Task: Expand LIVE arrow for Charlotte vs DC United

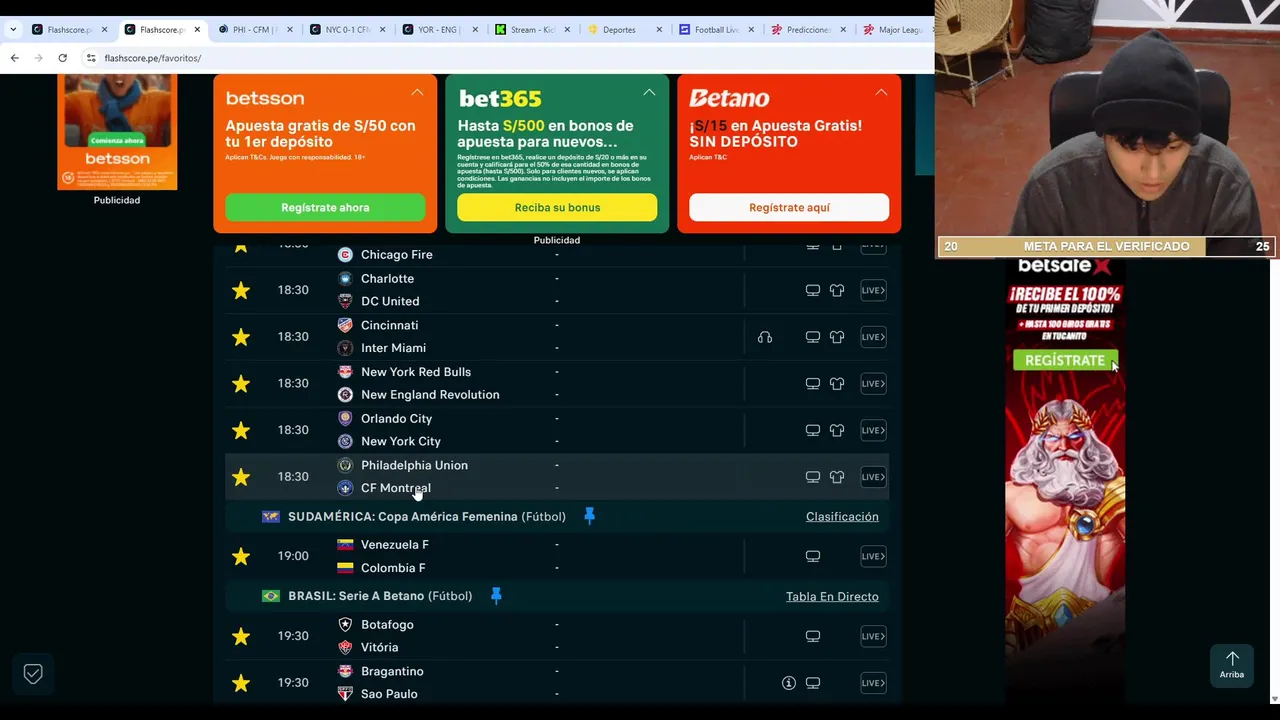Action: [873, 290]
